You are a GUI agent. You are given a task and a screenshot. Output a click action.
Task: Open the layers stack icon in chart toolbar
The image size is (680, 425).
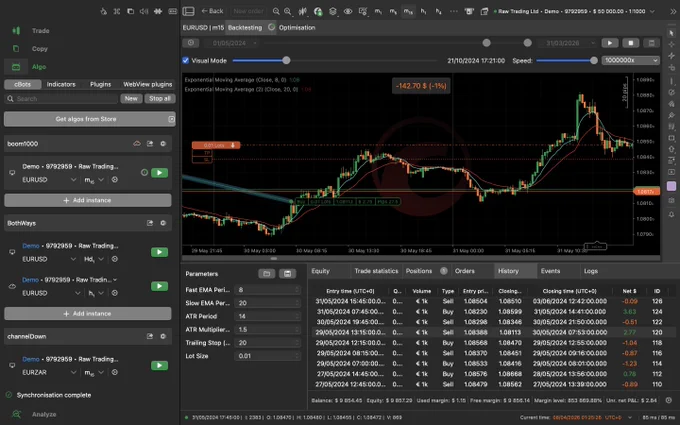pyautogui.click(x=333, y=11)
